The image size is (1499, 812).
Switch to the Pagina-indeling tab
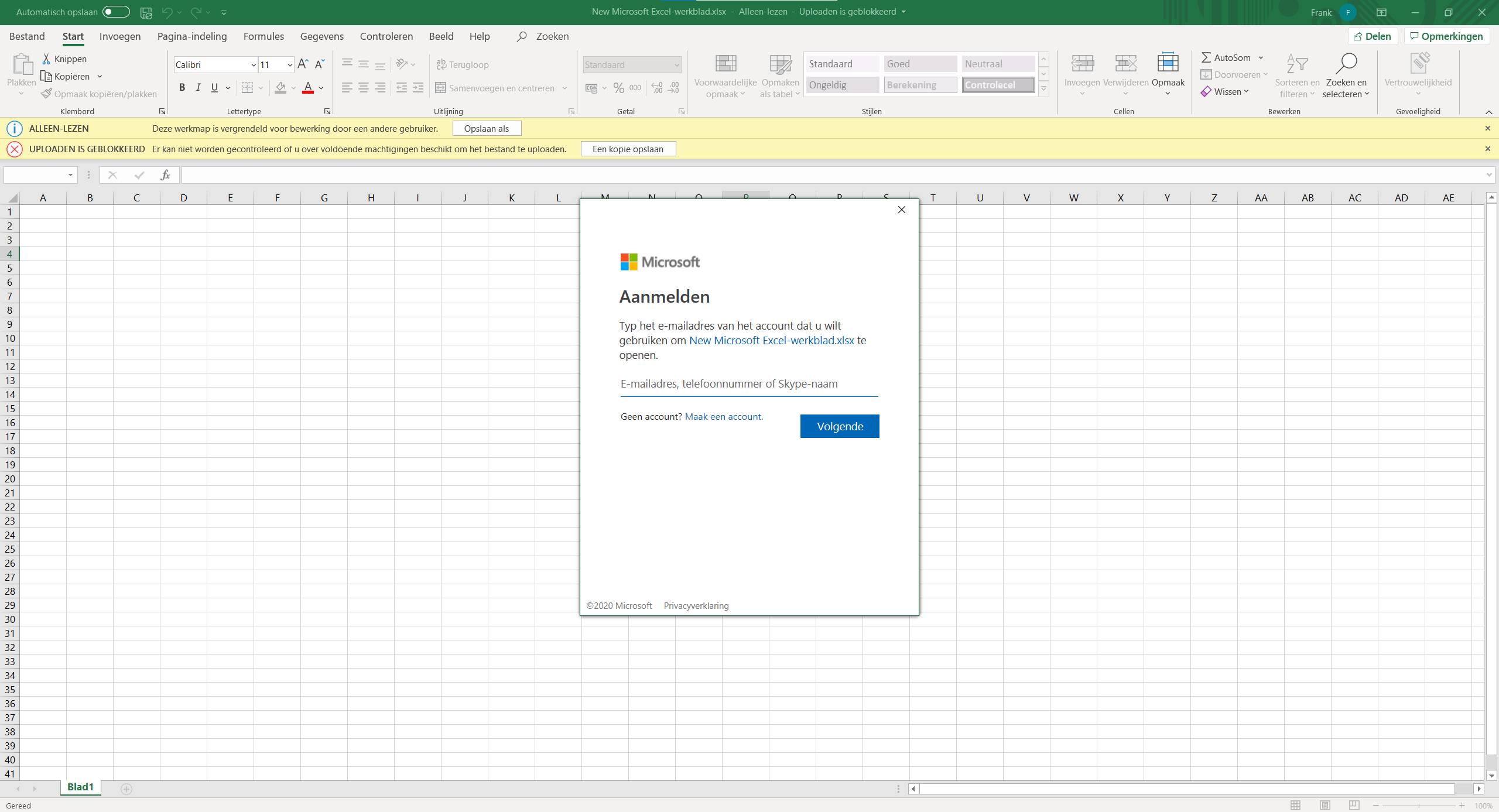coord(192,36)
